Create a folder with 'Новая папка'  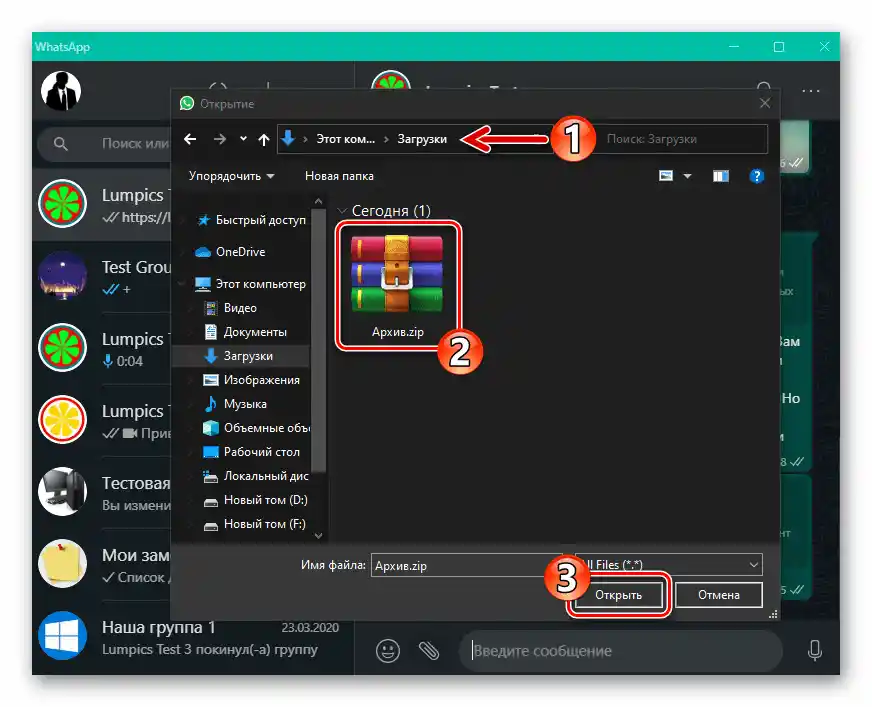(x=339, y=176)
